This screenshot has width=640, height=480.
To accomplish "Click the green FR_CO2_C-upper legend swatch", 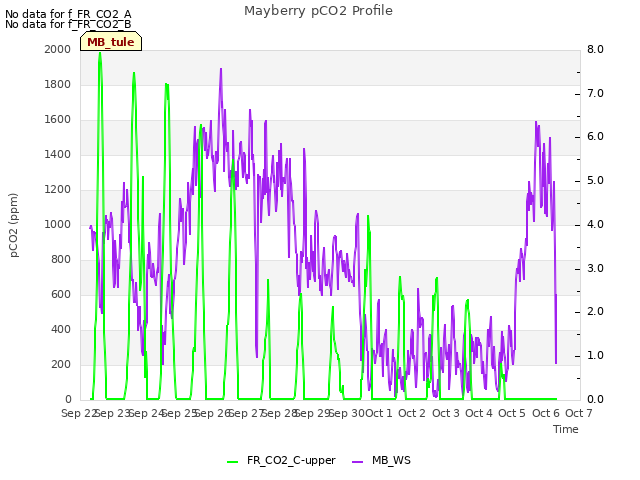I will click(x=233, y=461).
